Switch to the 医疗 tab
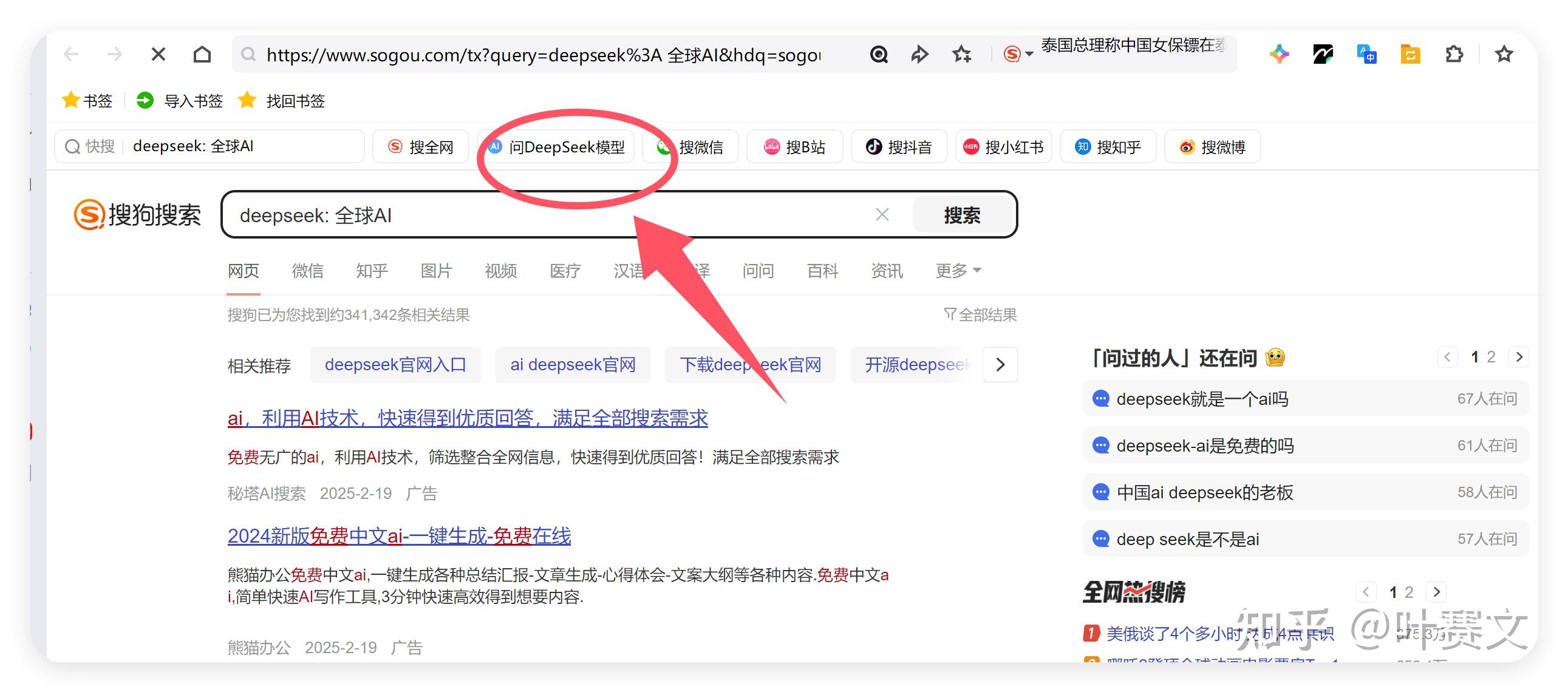 565,271
